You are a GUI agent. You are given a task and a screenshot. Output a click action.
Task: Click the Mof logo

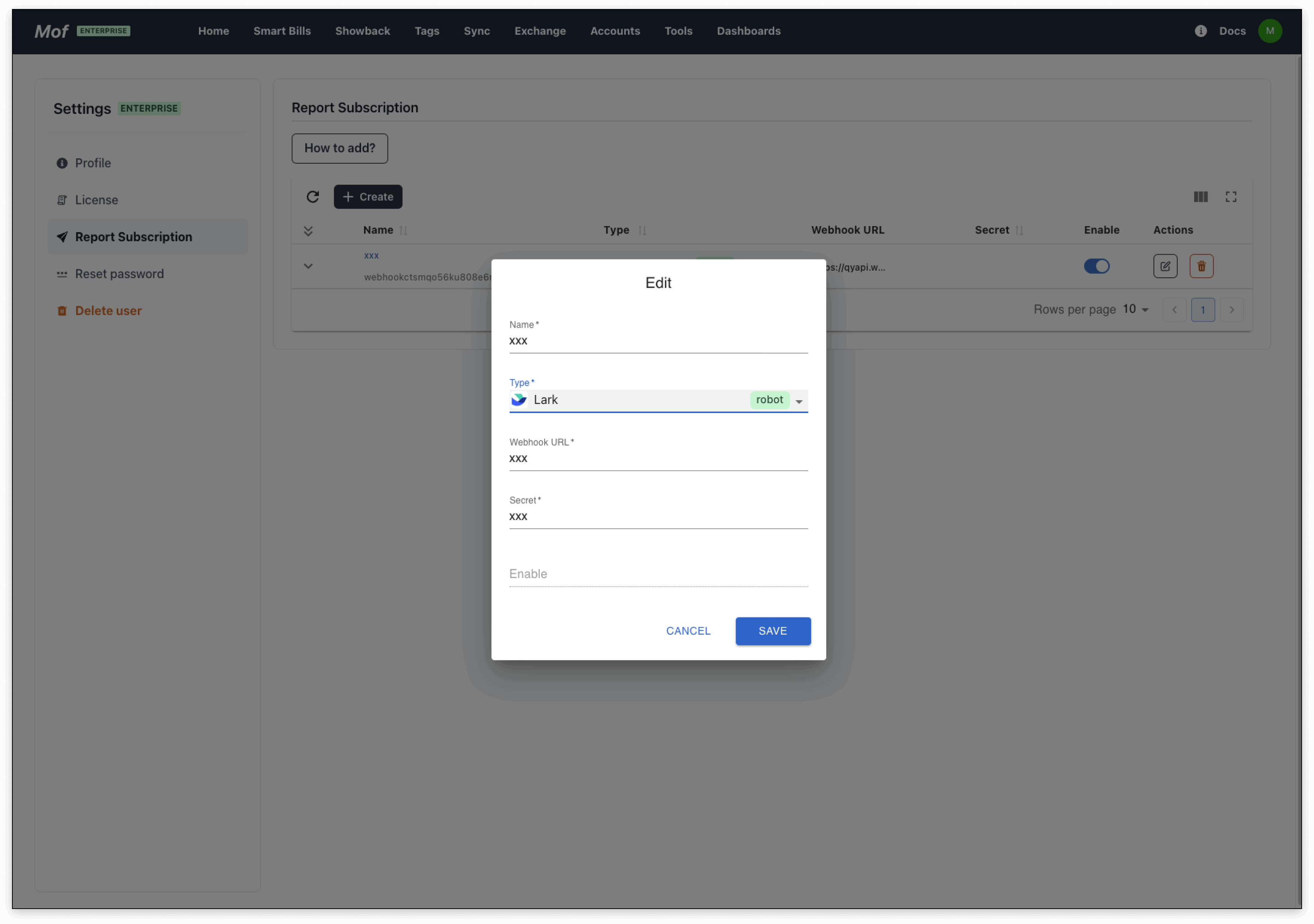(51, 31)
